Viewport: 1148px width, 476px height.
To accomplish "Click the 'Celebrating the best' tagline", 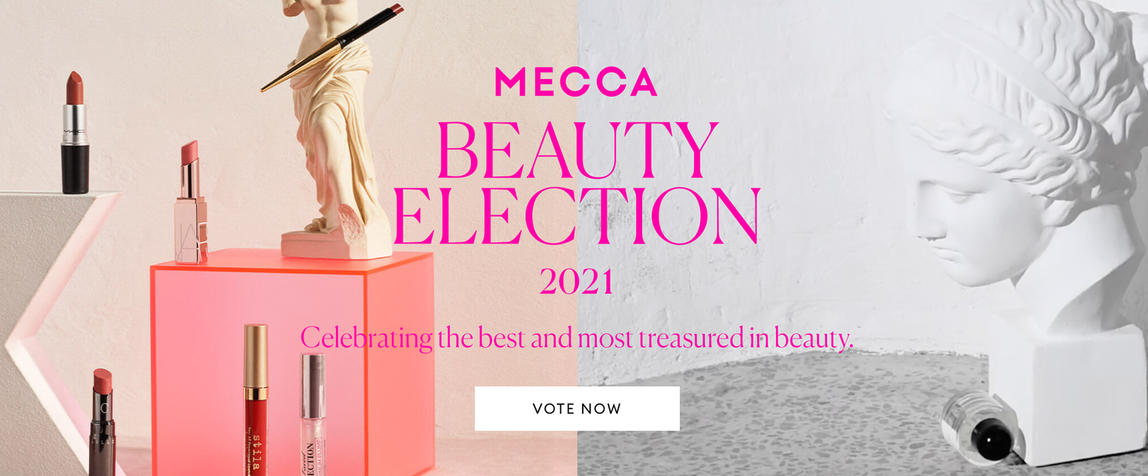I will (577, 338).
